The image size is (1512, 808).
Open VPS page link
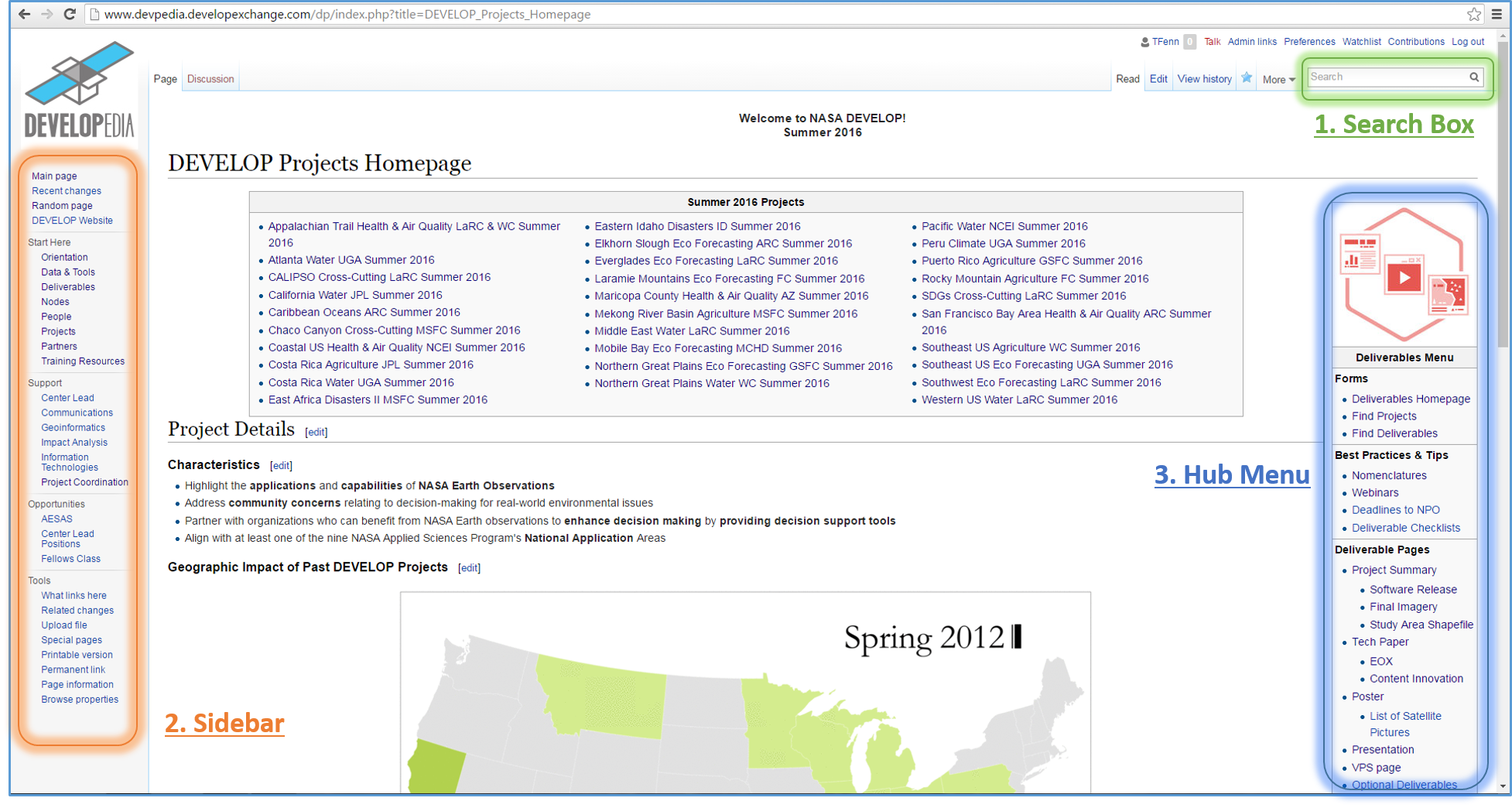point(1376,768)
